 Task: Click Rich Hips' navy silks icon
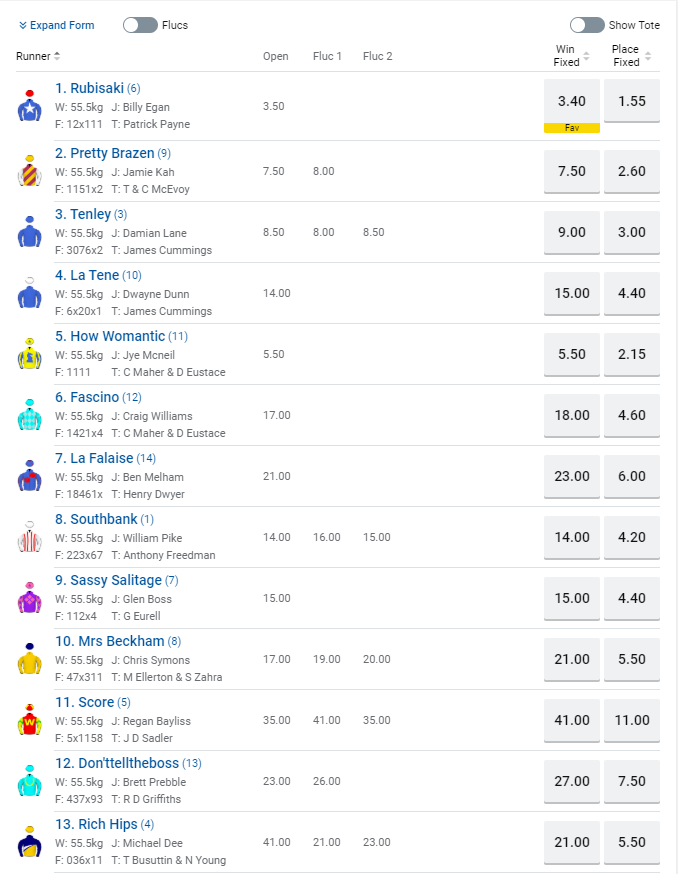(x=29, y=842)
